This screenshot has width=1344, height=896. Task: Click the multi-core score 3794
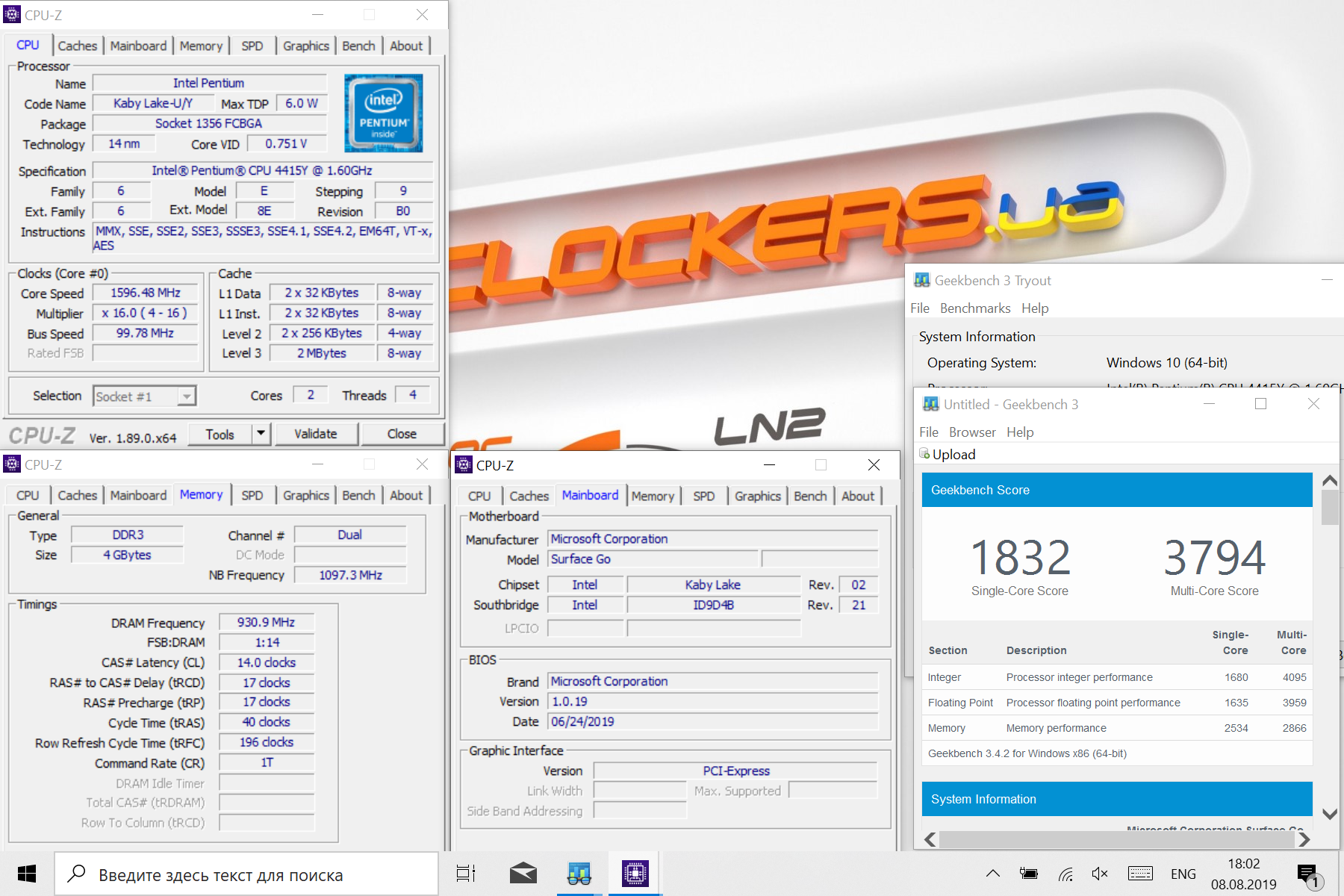click(x=1215, y=557)
